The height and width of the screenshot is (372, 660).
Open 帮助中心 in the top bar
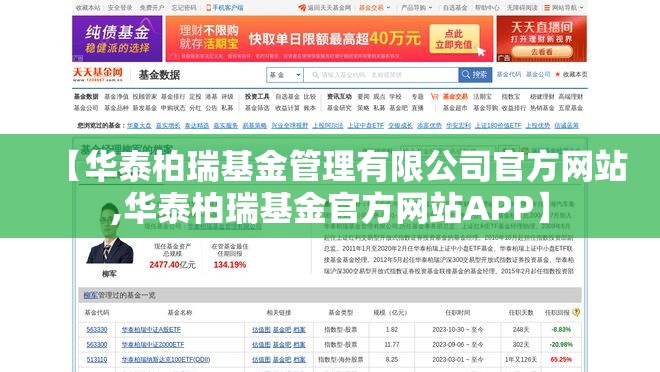(487, 8)
